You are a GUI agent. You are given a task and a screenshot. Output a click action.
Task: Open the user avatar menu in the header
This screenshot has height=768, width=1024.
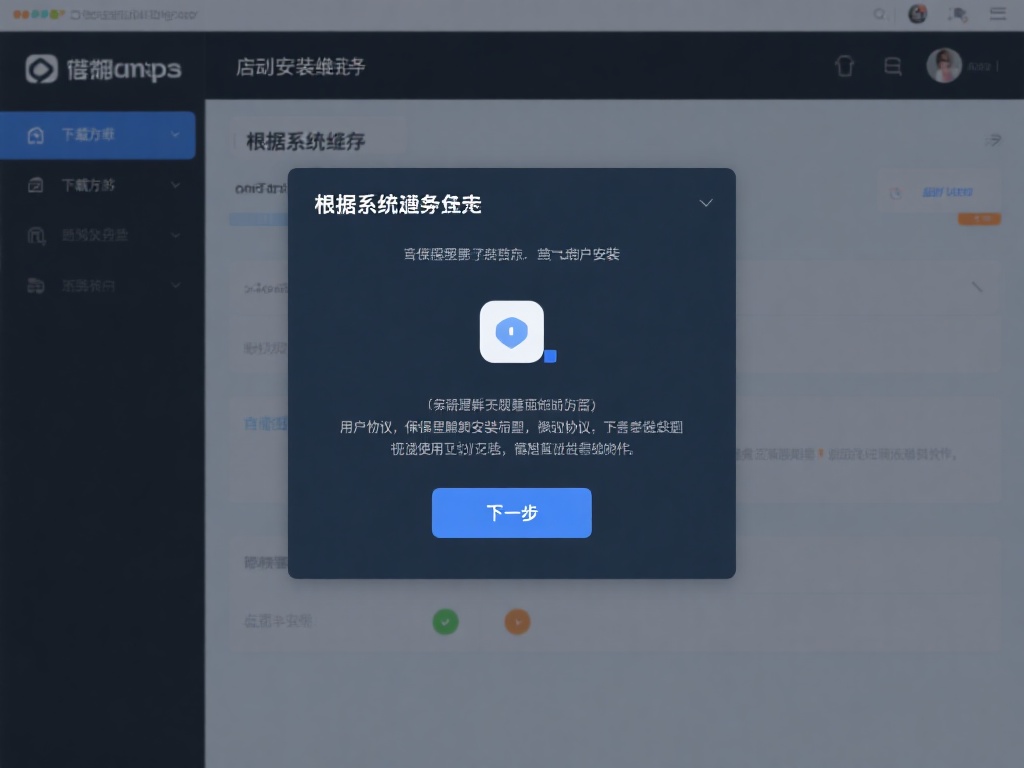(943, 64)
